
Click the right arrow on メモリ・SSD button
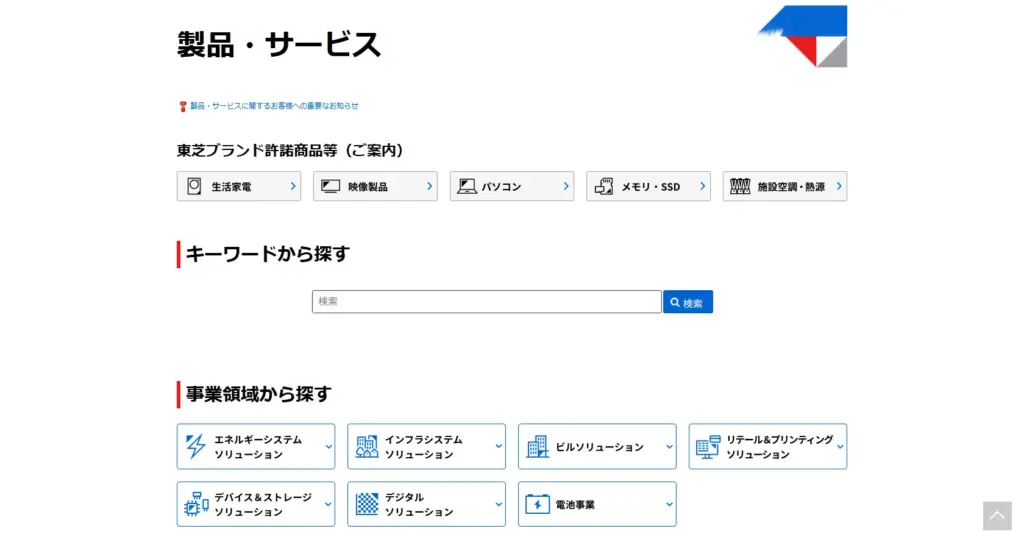point(702,186)
